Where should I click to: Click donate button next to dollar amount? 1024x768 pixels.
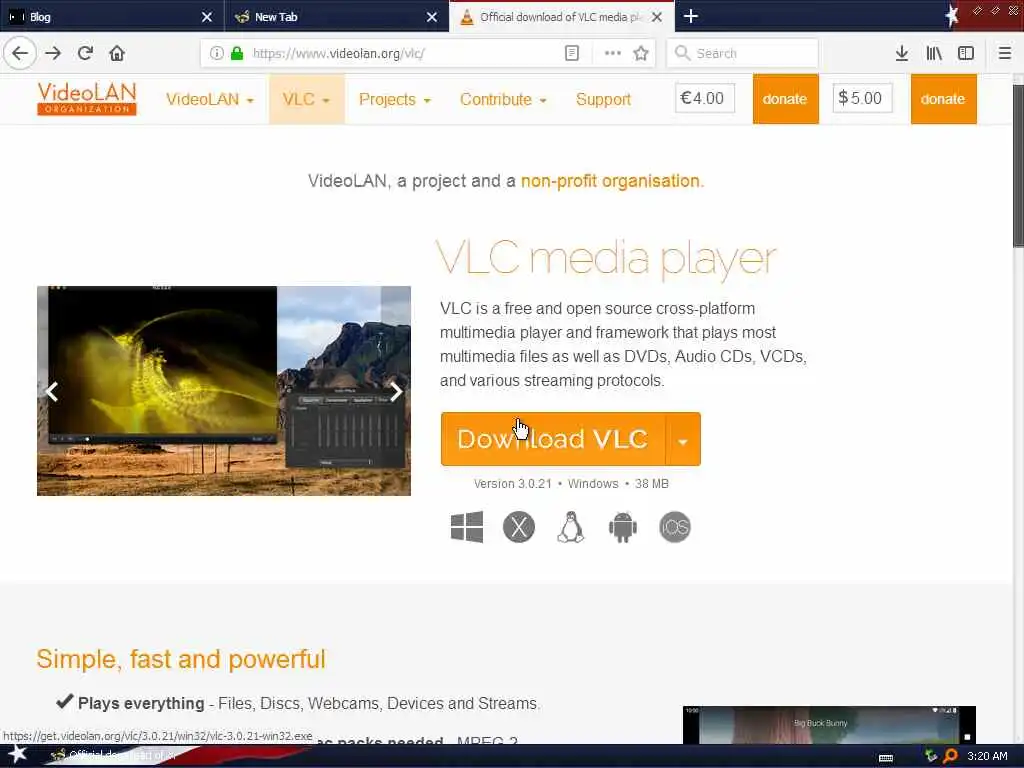943,99
